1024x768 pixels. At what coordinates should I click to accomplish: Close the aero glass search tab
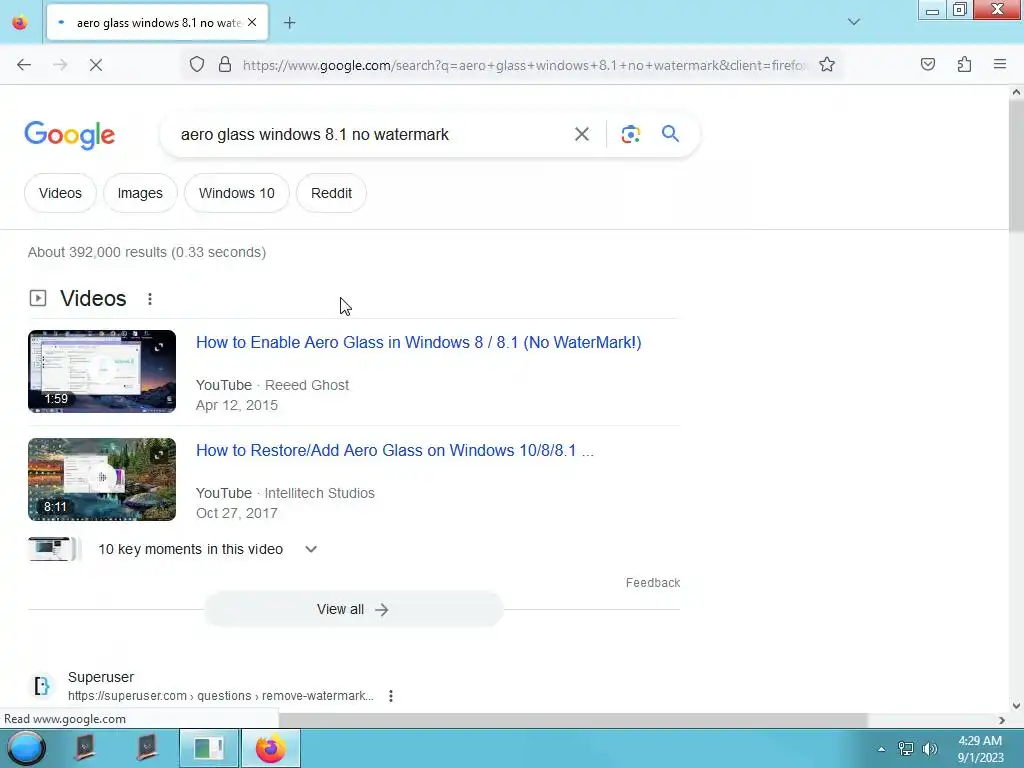click(252, 22)
